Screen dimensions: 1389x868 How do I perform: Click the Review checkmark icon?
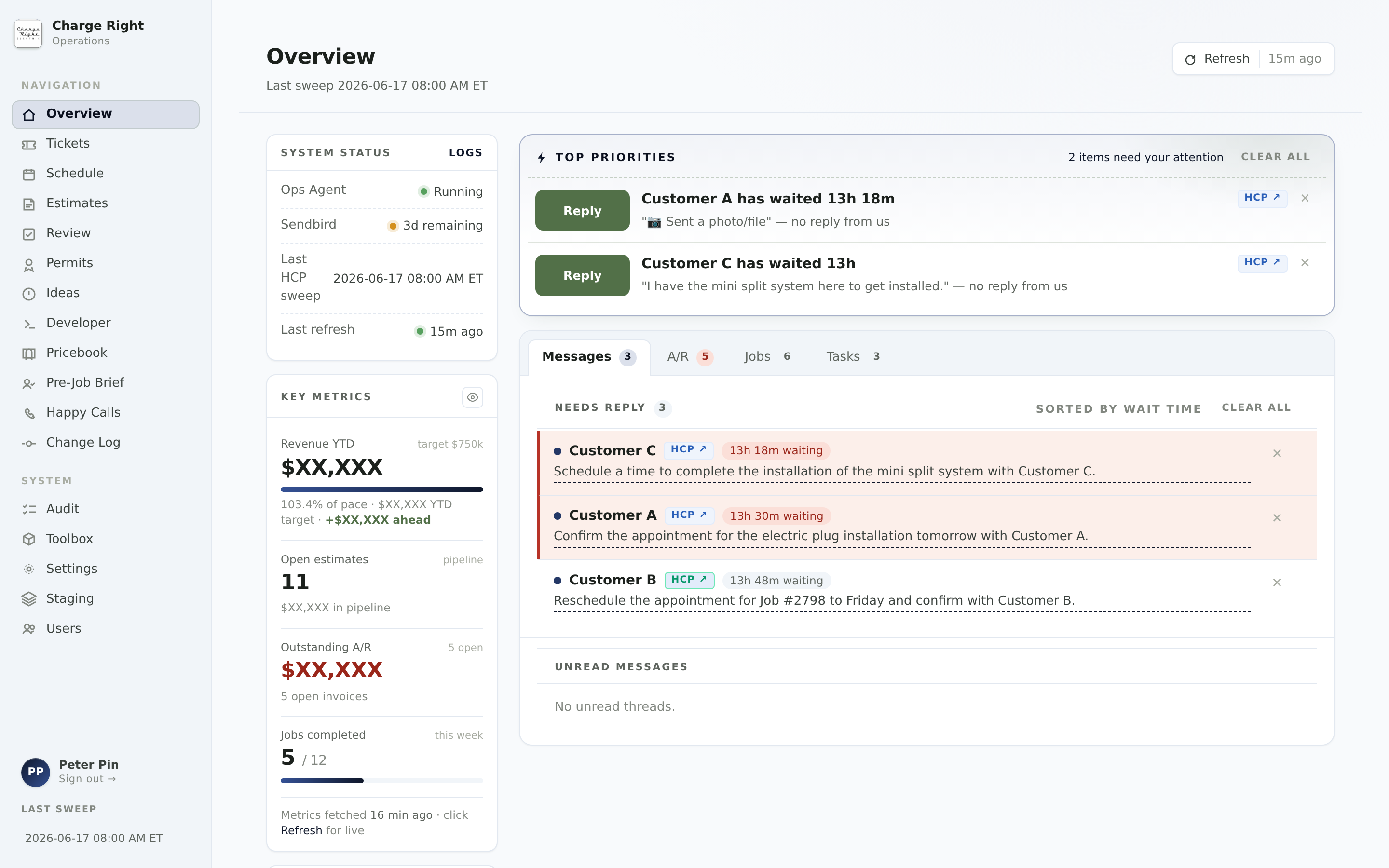tap(29, 234)
